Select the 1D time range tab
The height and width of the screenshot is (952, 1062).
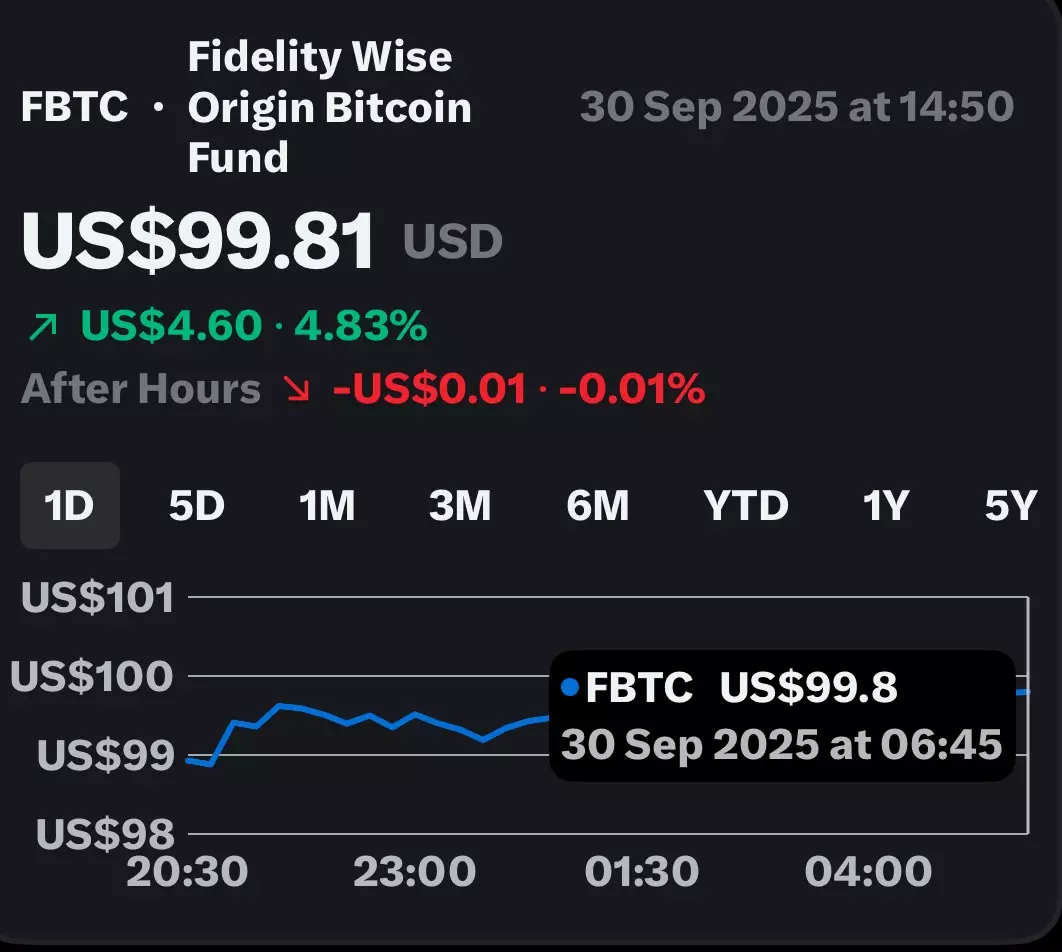[x=70, y=506]
